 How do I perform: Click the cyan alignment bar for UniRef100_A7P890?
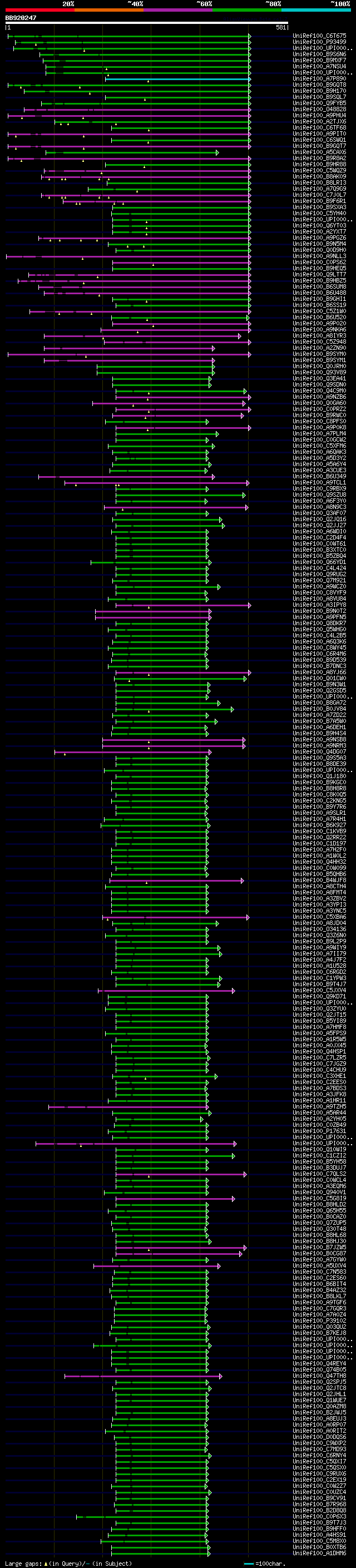tap(177, 79)
